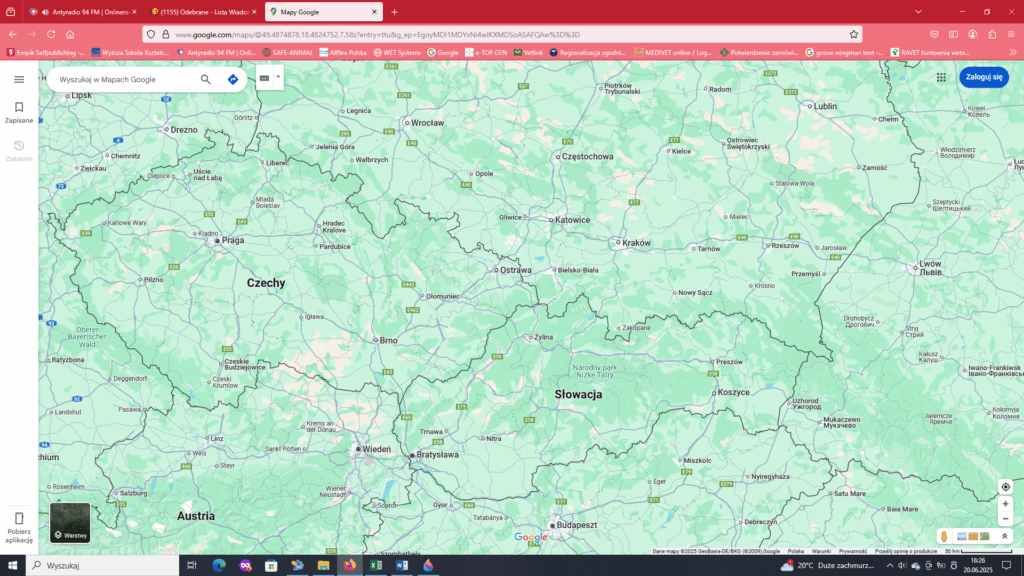Mute the Antyradio tab speaker icon
The image size is (1024, 576).
[45, 12]
